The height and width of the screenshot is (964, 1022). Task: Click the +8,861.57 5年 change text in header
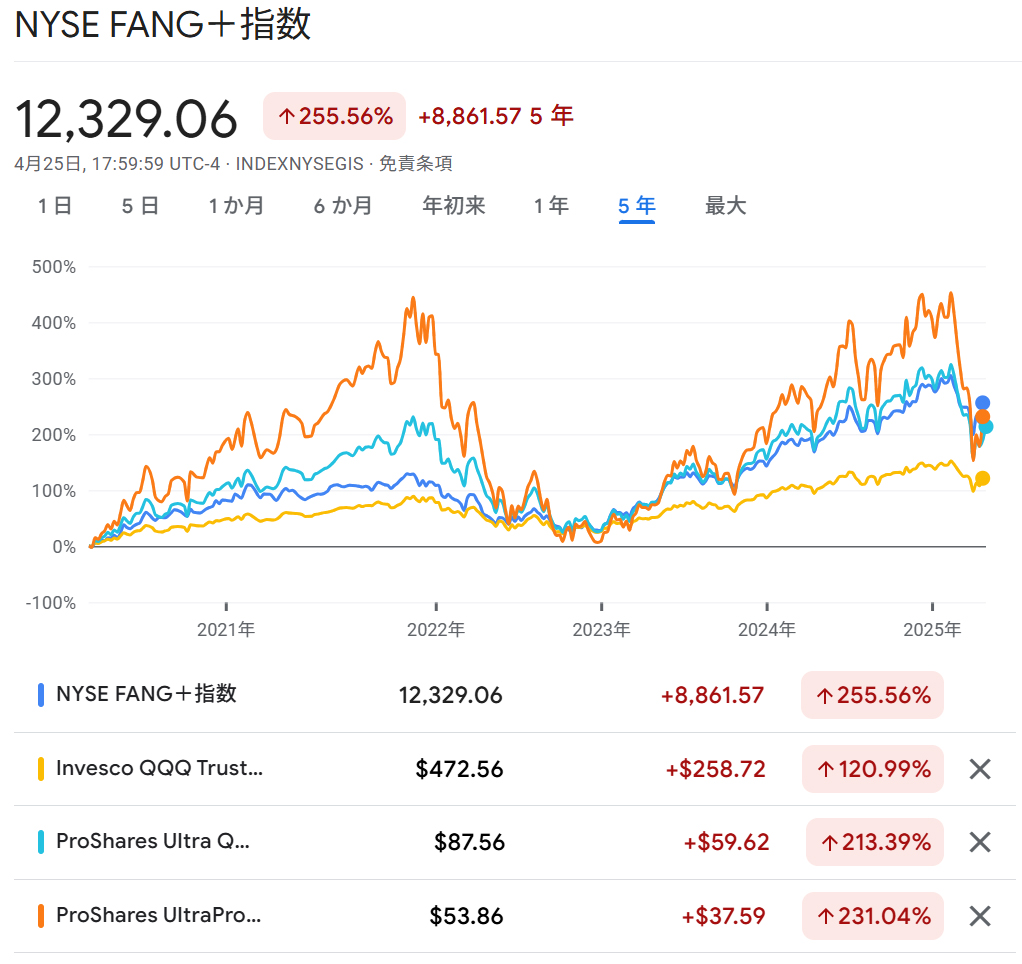pos(496,116)
